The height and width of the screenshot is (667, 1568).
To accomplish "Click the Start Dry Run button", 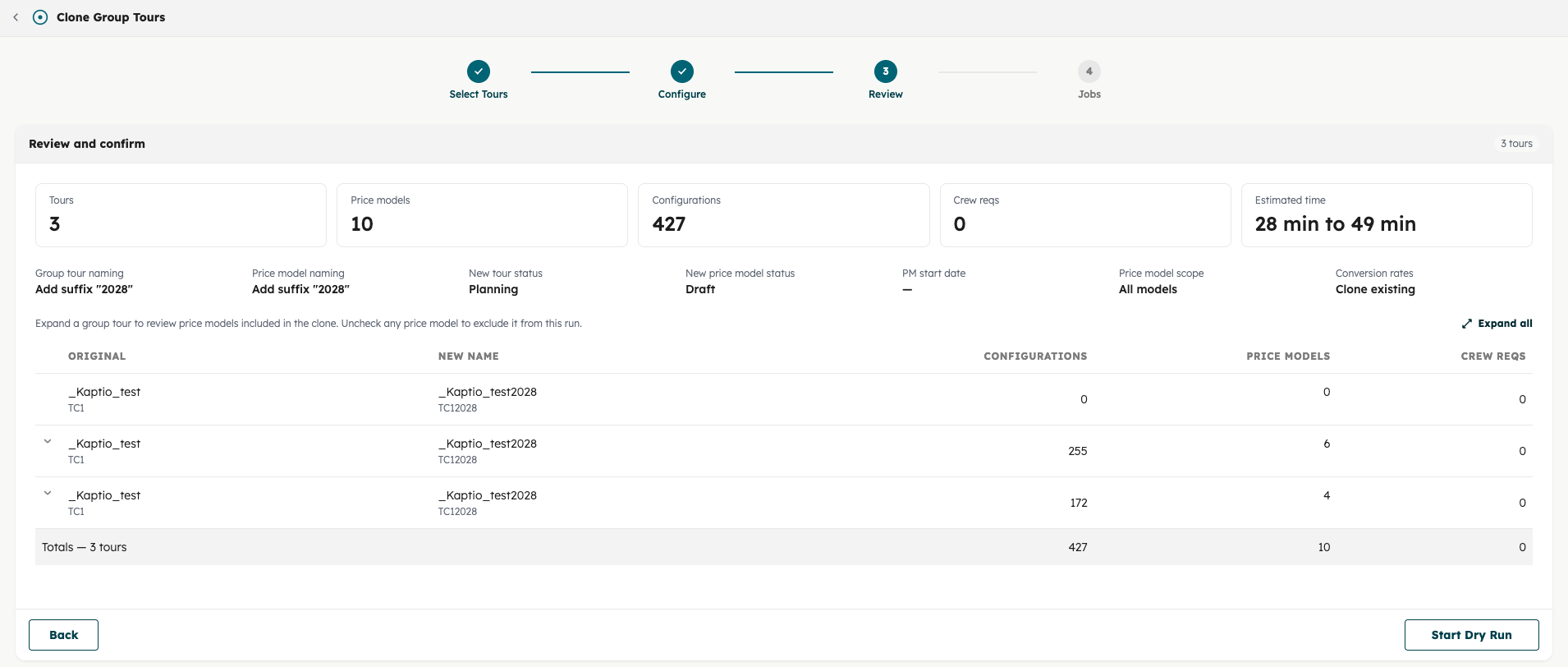I will 1471,635.
